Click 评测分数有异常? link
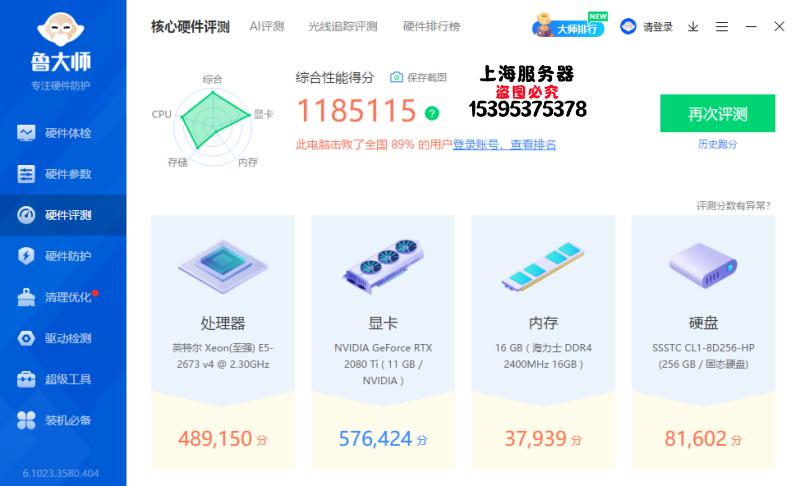The width and height of the screenshot is (800, 486). (733, 206)
